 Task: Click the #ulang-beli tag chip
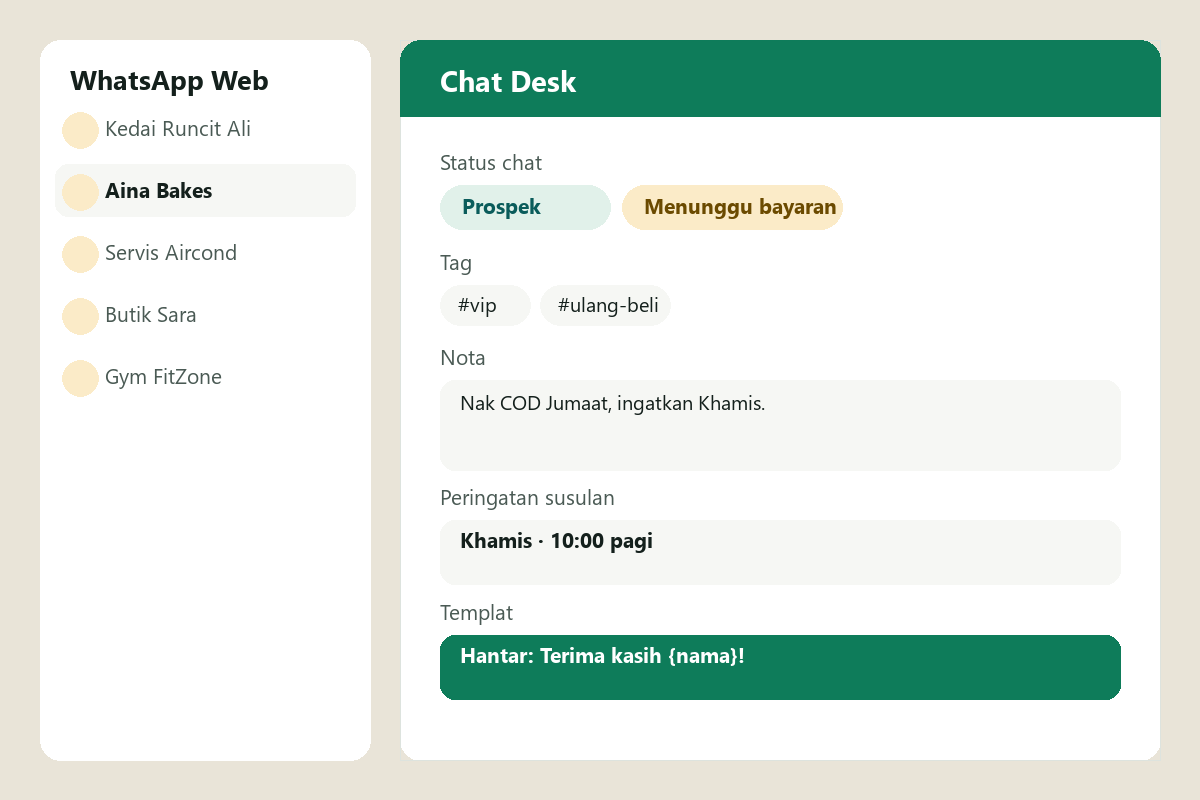[x=605, y=305]
